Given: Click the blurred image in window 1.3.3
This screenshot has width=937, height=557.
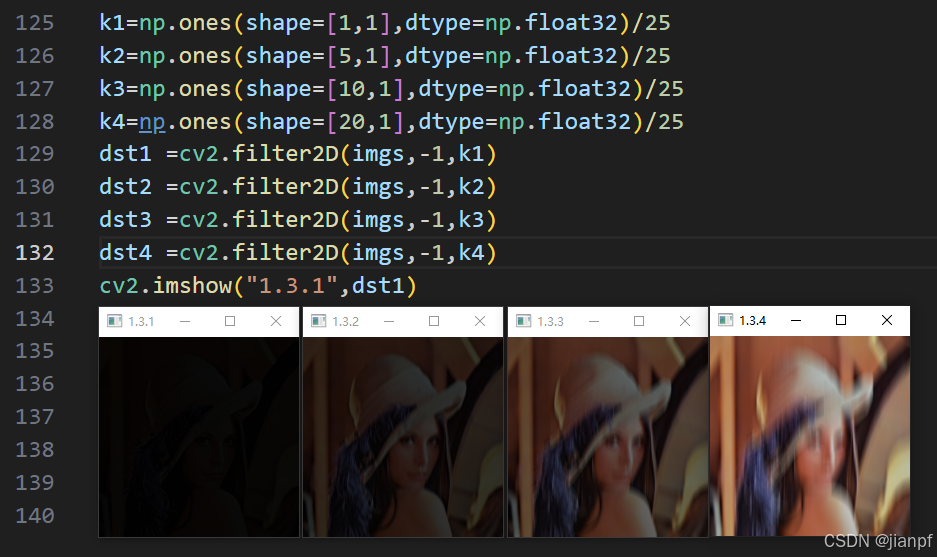Looking at the screenshot, I should click(x=608, y=437).
